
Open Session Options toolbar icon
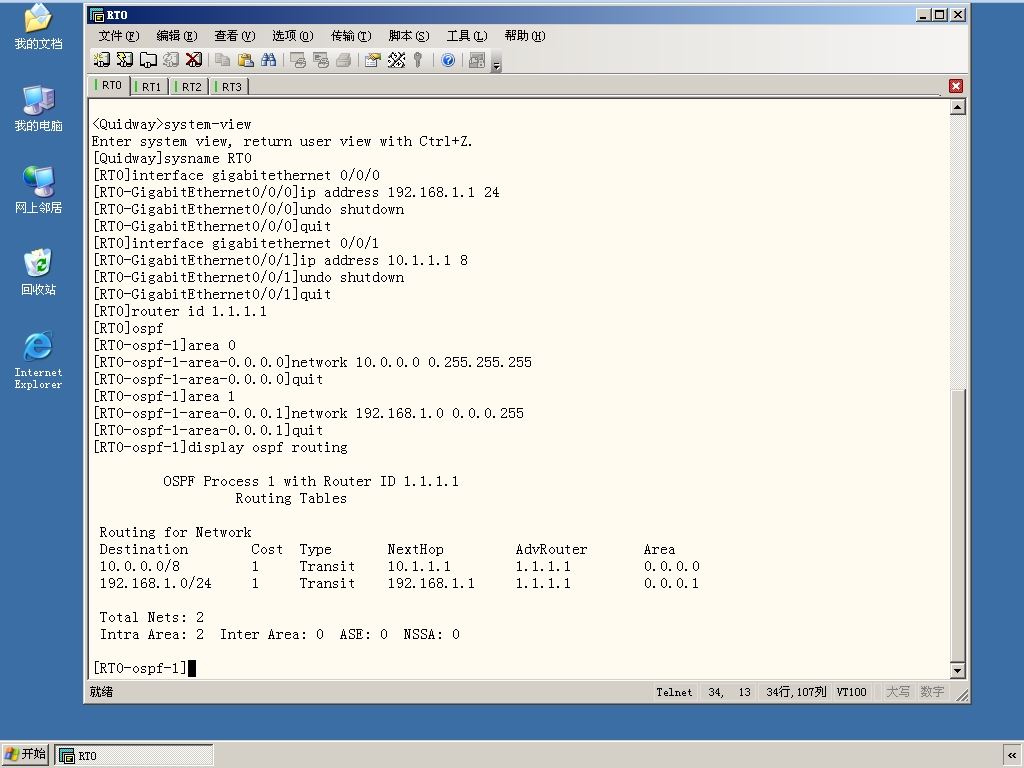click(x=372, y=60)
